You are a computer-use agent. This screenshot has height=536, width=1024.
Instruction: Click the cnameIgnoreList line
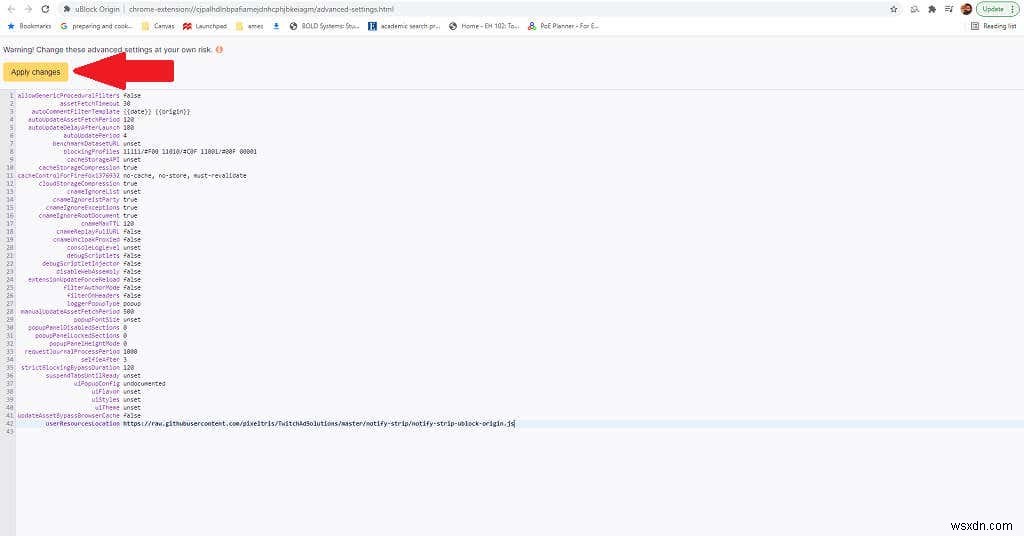click(x=104, y=192)
